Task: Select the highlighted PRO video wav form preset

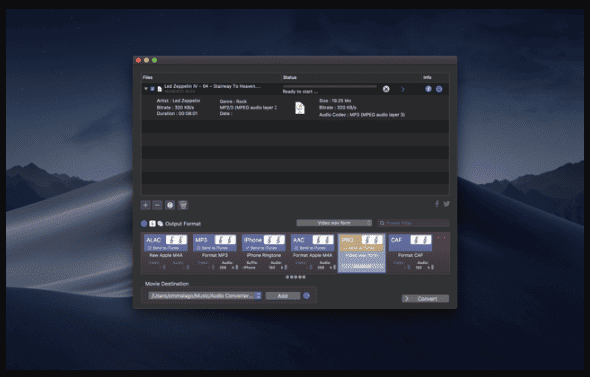Action: tap(362, 253)
